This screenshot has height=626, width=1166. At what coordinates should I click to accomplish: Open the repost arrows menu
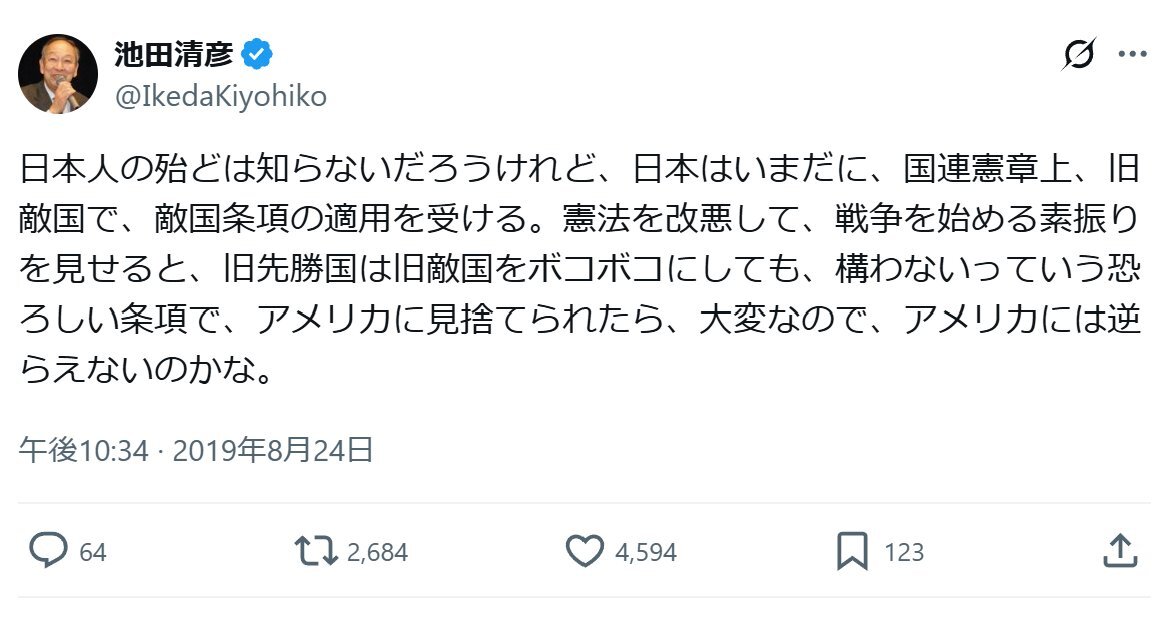pyautogui.click(x=315, y=551)
